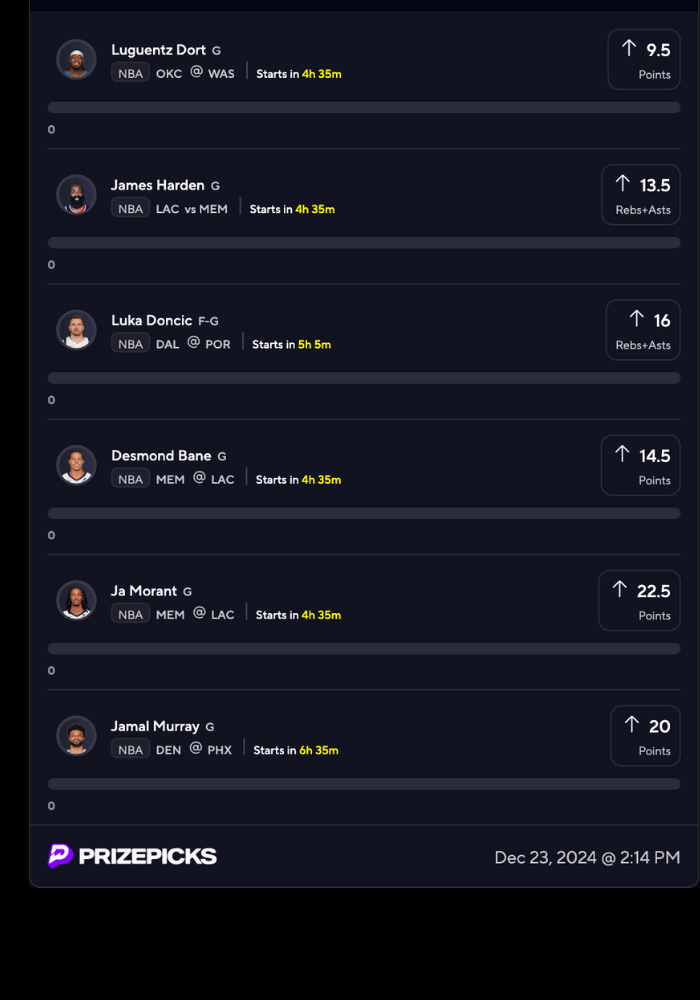The image size is (700, 1000).
Task: Click the up arrow next to 9.5 Points
Action: pos(629,48)
